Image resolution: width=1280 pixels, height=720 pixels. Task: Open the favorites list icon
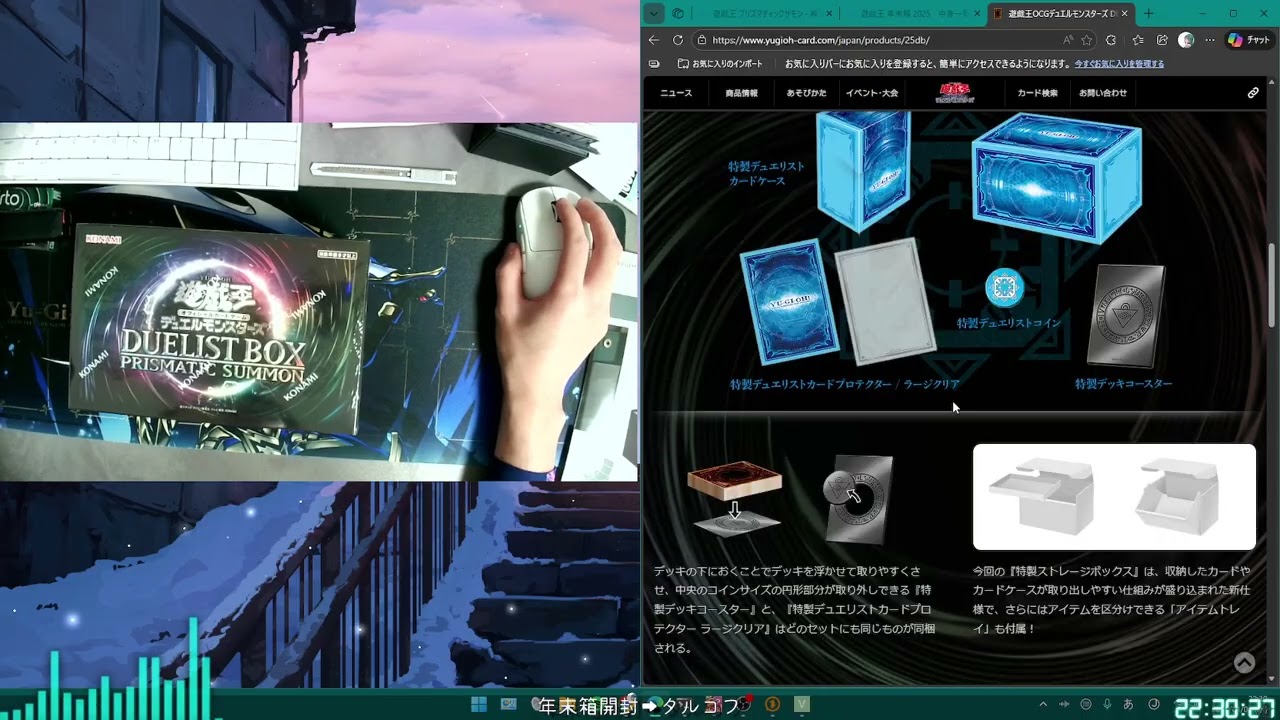pos(1138,40)
